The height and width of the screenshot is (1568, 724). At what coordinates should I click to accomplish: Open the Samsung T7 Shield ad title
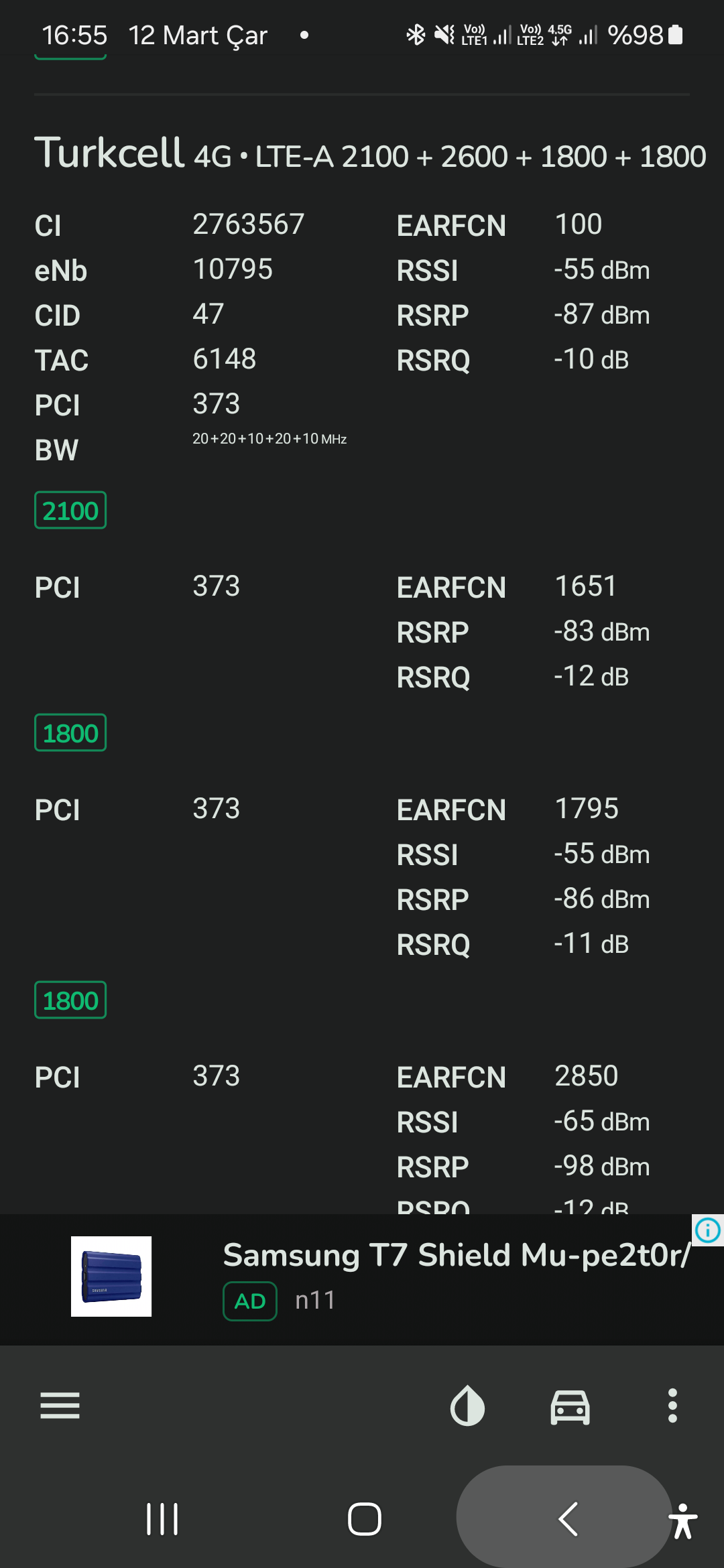pos(457,1255)
